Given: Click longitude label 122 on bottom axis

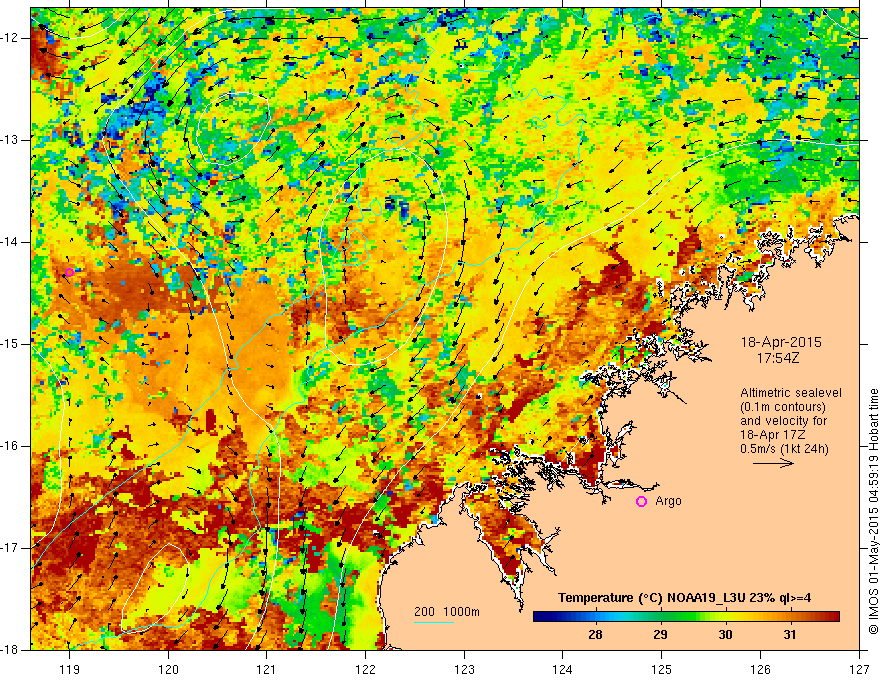Looking at the screenshot, I should [365, 669].
